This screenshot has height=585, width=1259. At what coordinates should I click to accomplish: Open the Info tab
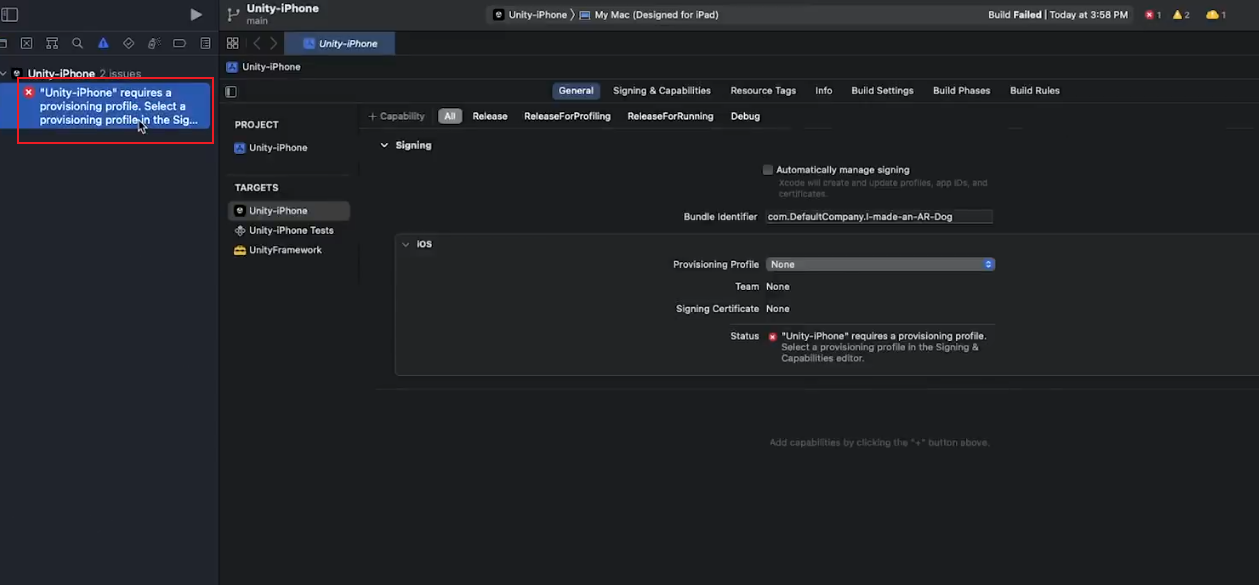coord(823,90)
